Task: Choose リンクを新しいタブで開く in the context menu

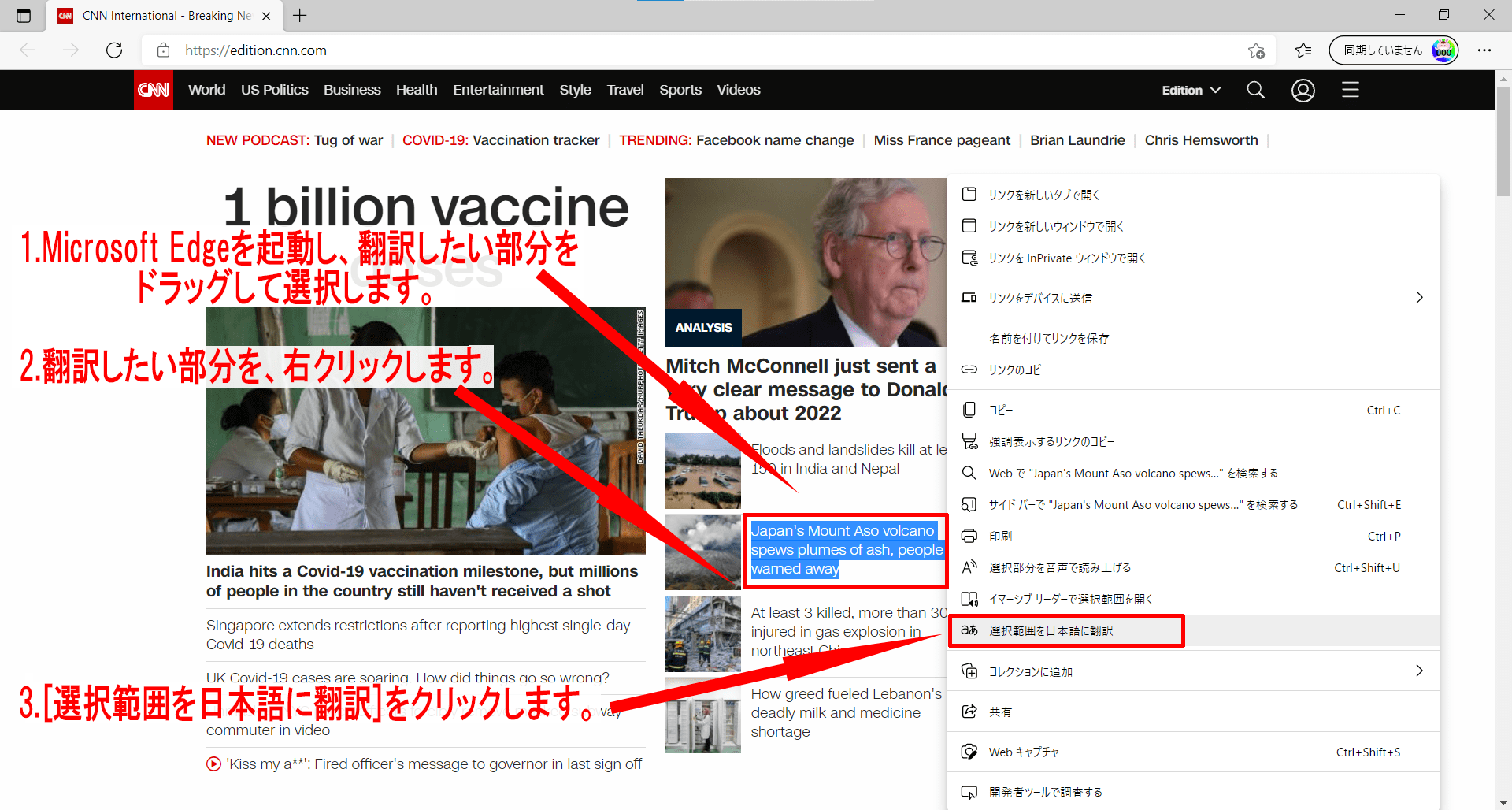Action: tap(1043, 195)
